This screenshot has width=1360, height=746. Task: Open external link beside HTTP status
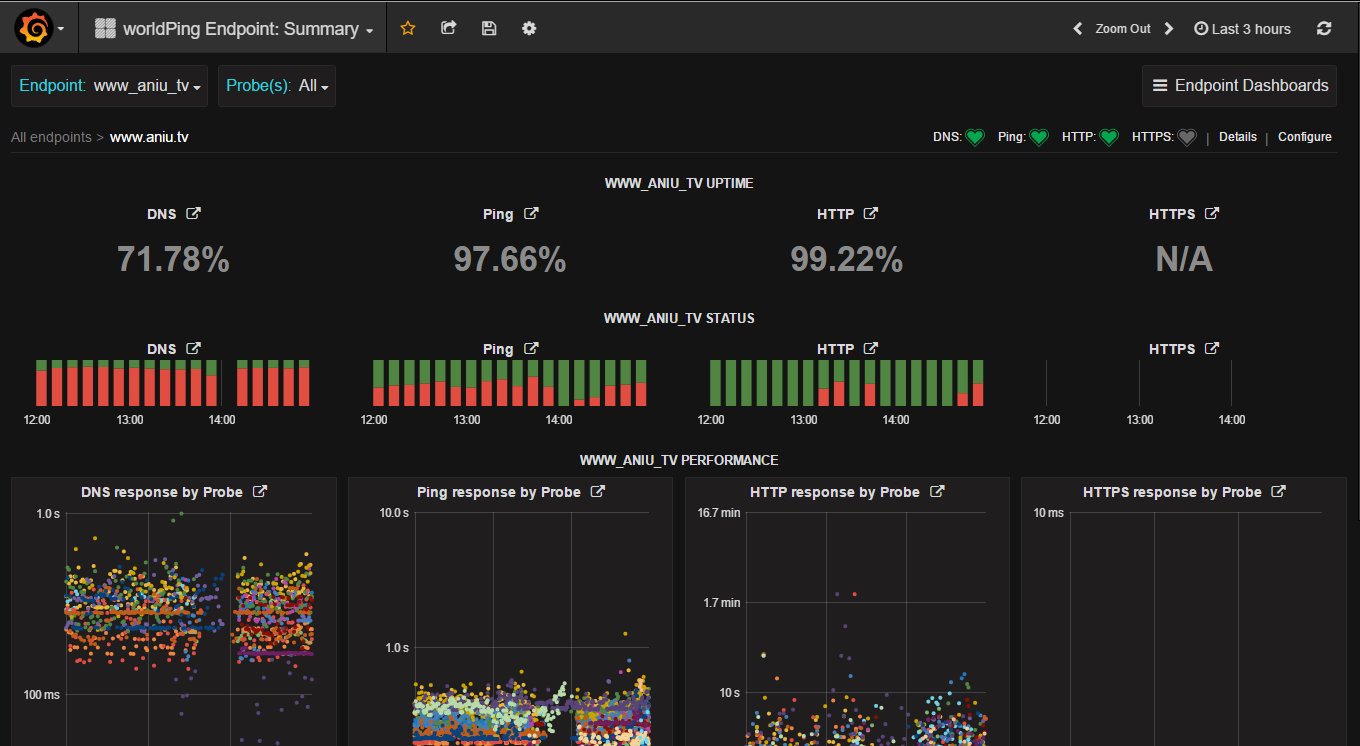pos(870,348)
